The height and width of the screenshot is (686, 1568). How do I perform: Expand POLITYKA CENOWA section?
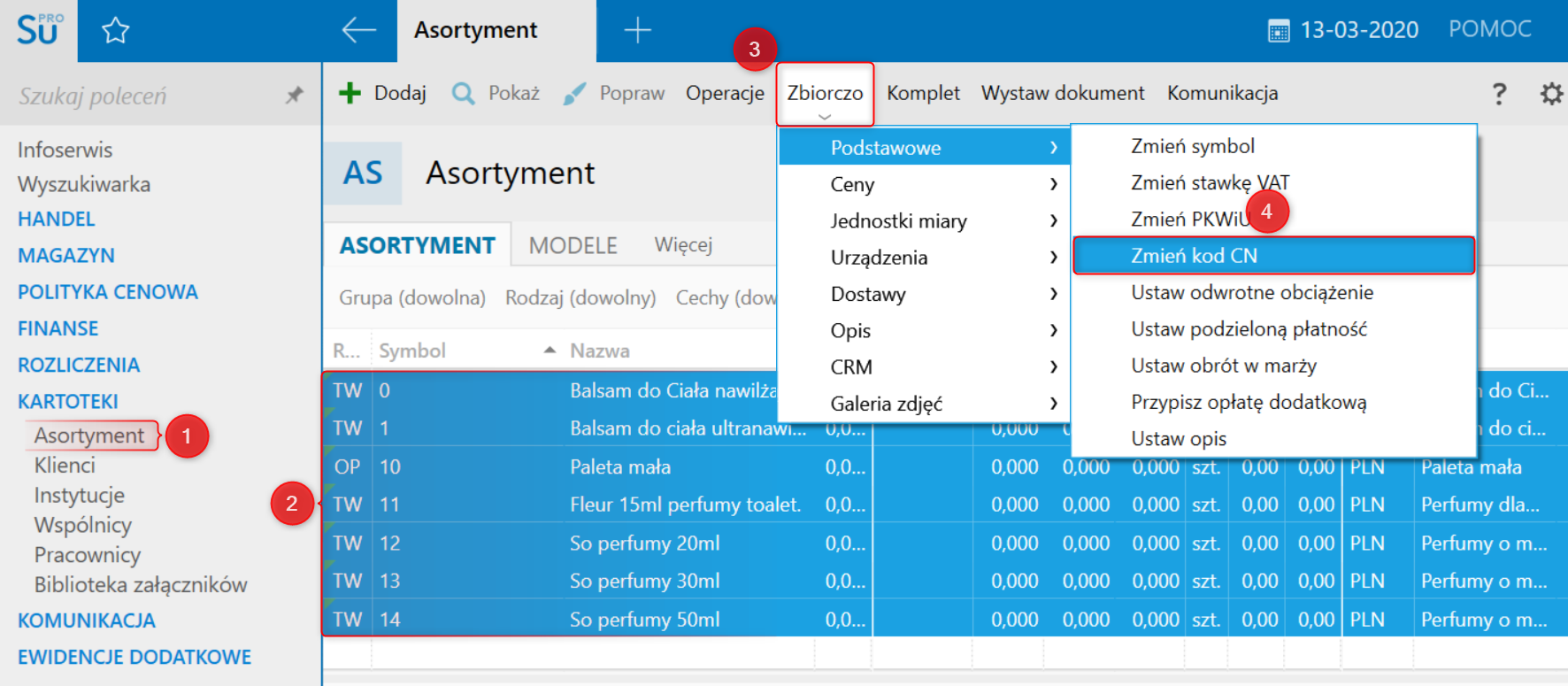coord(108,292)
